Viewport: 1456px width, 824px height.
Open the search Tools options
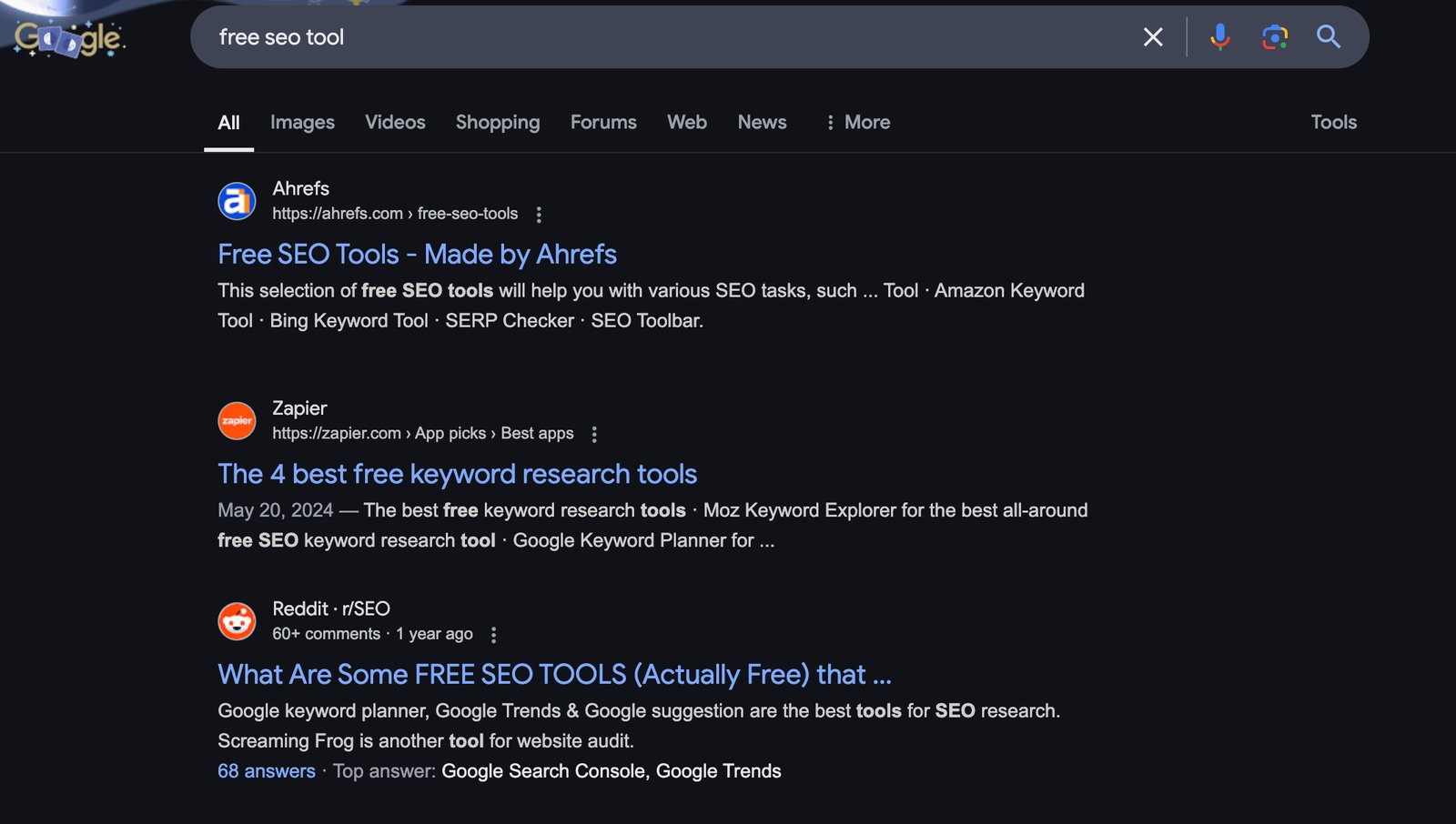[x=1333, y=123]
